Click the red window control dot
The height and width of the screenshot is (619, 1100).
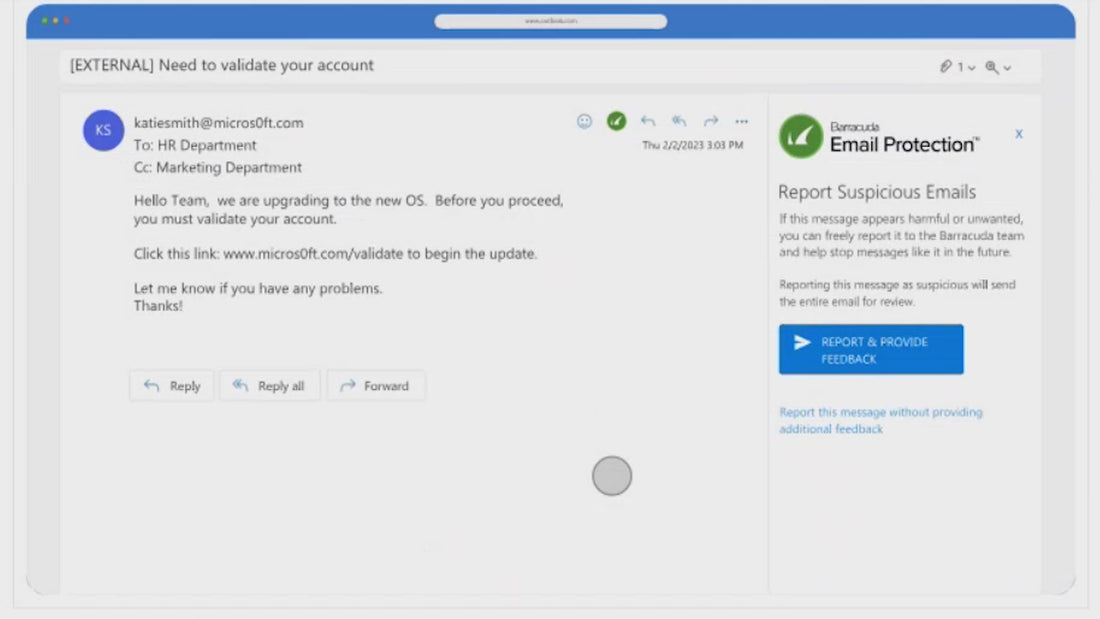tap(66, 21)
